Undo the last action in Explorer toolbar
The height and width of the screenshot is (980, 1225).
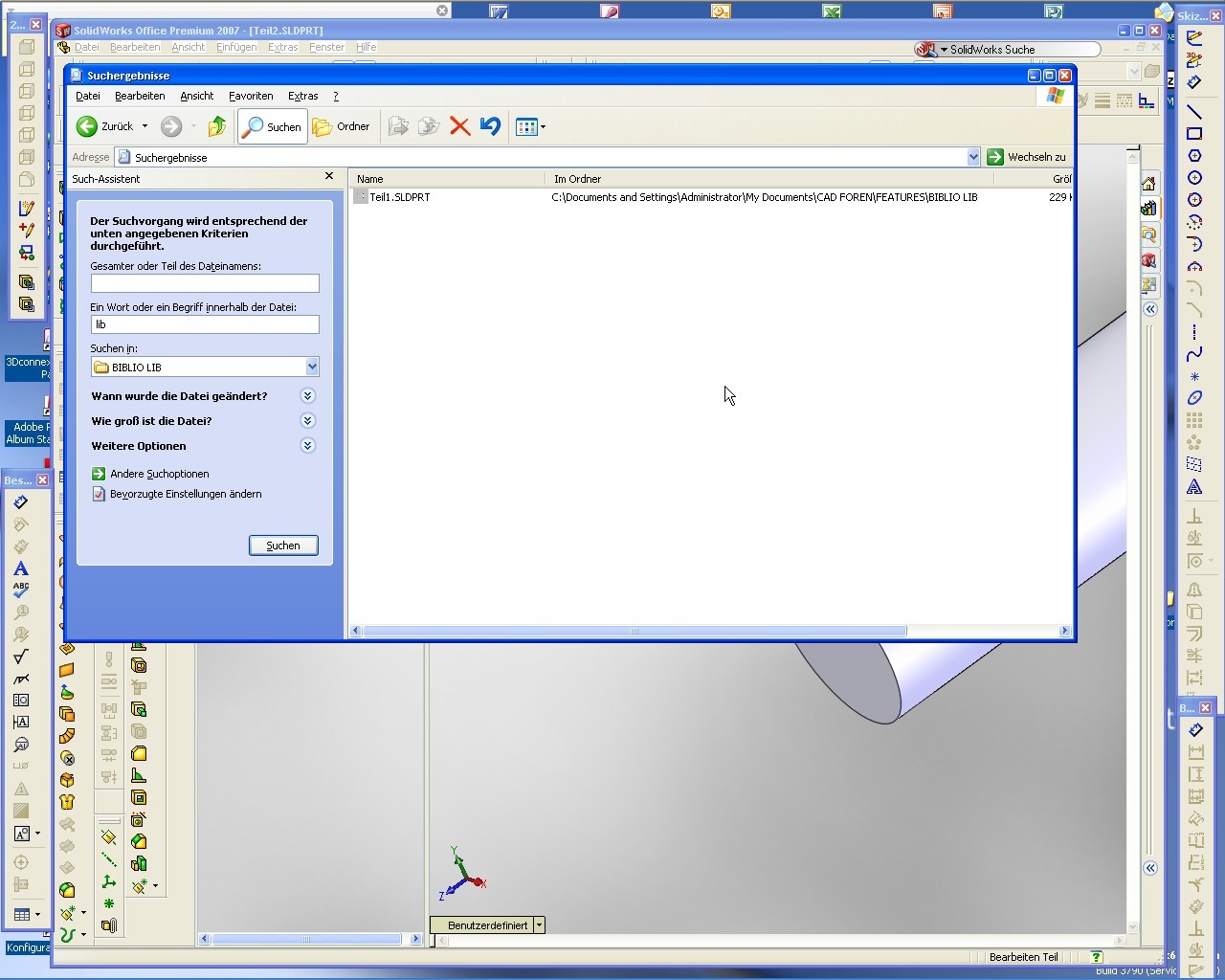(490, 126)
